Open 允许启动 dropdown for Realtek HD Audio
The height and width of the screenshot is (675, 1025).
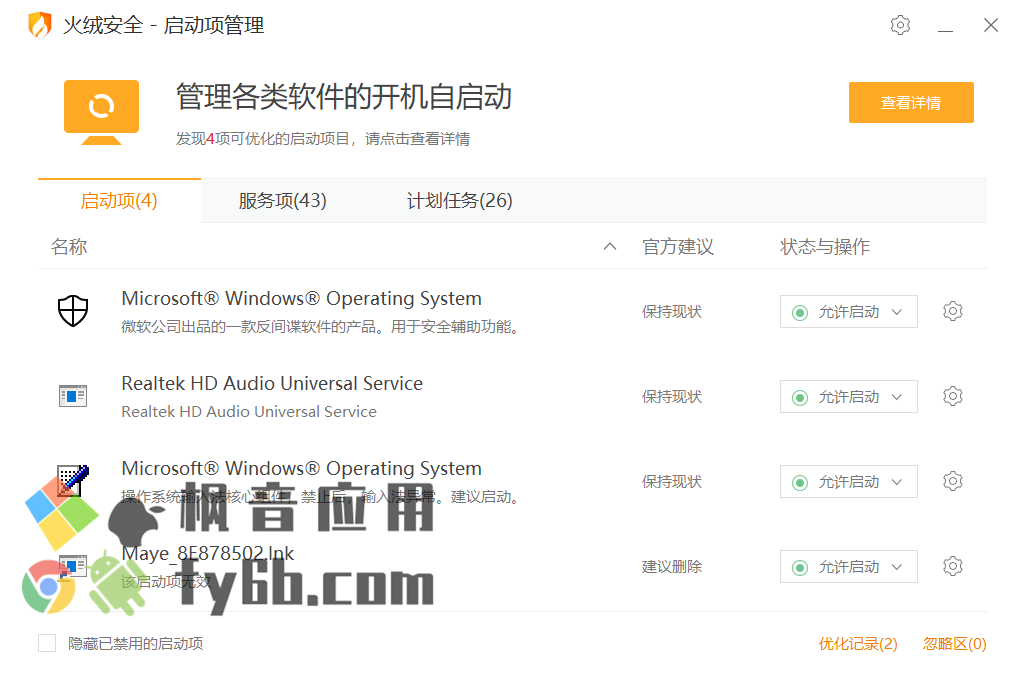tap(849, 397)
